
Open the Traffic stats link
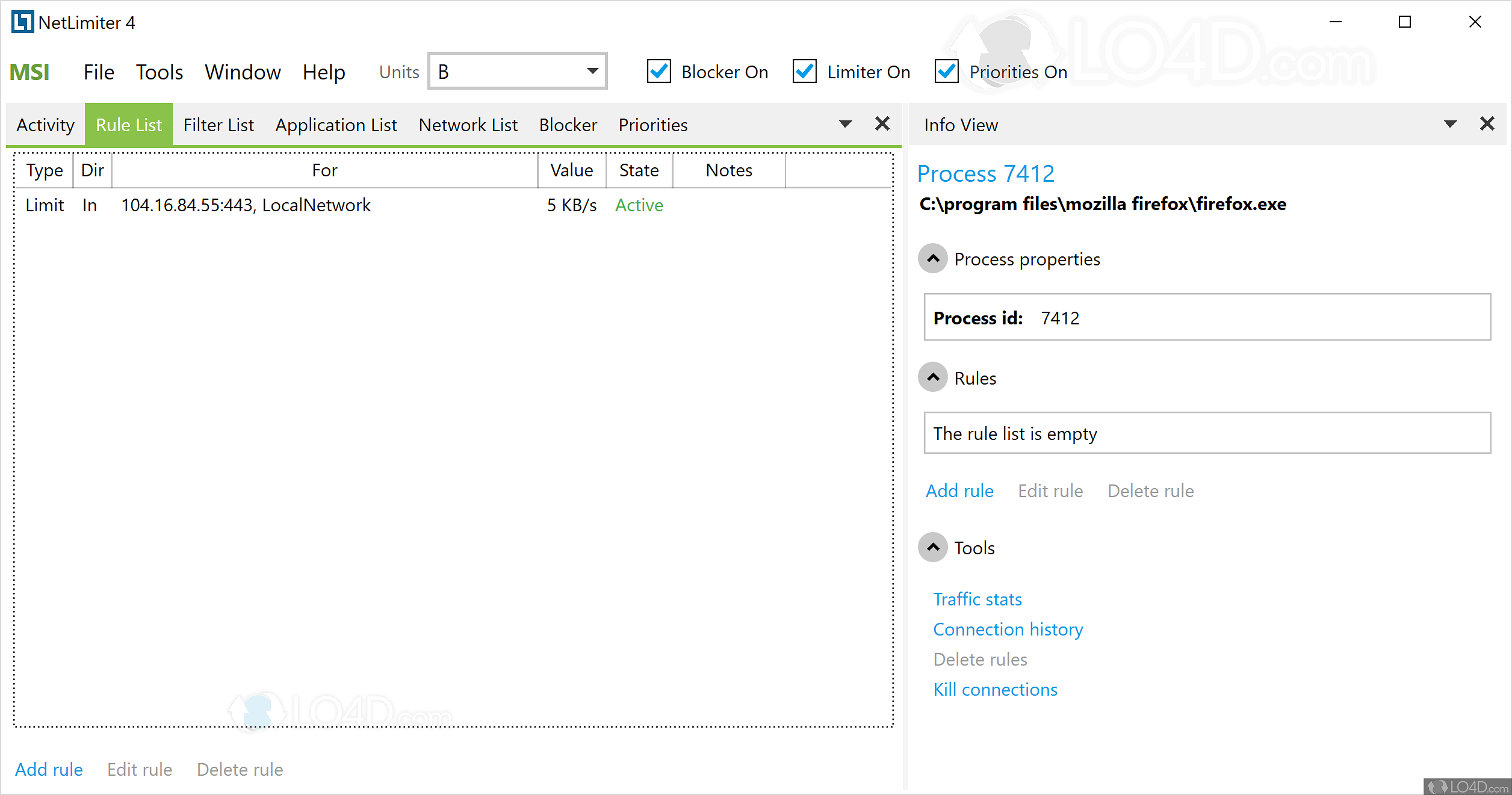pos(978,599)
